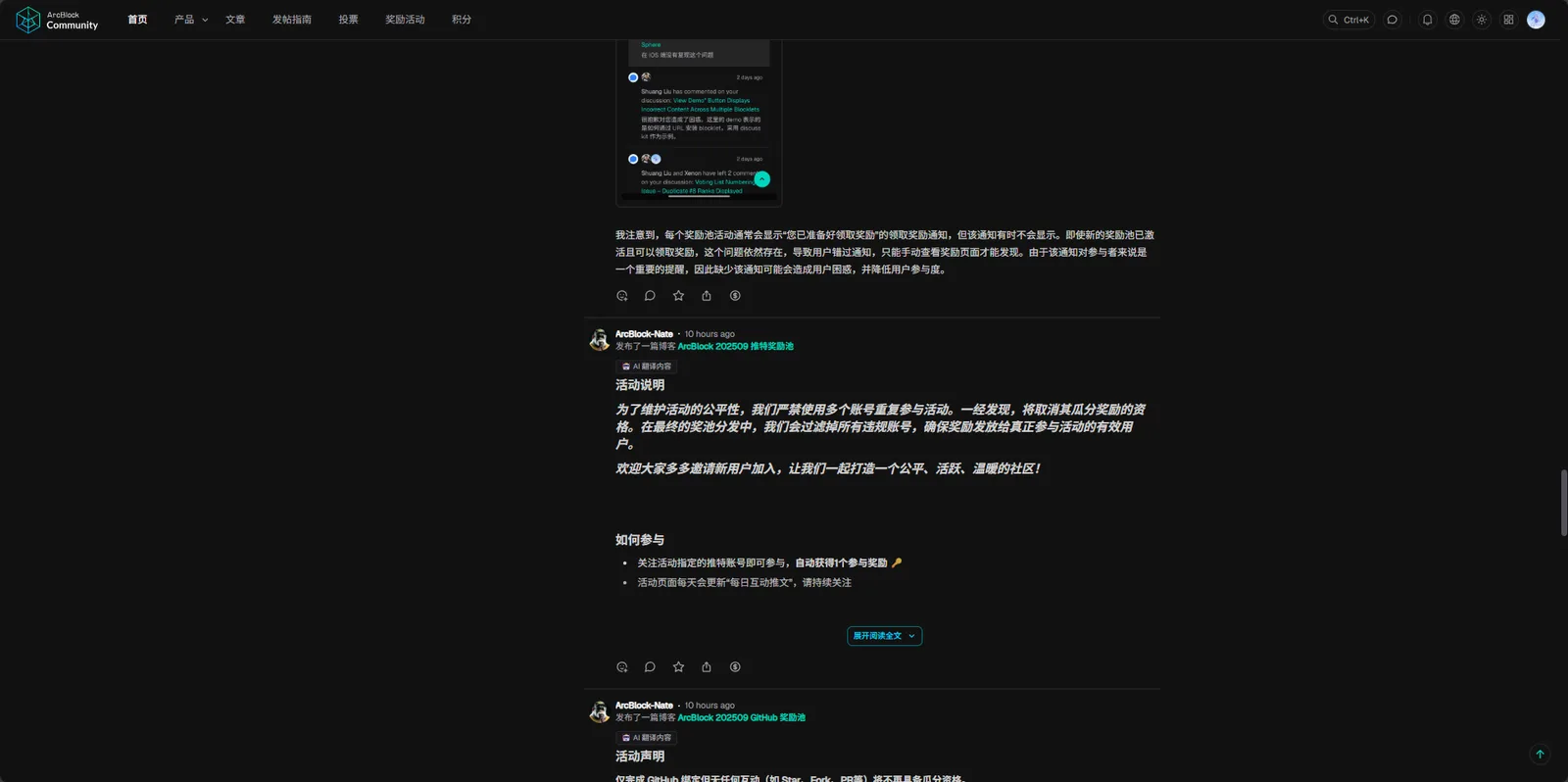Open the 积分 points page
The image size is (1568, 782).
click(462, 20)
